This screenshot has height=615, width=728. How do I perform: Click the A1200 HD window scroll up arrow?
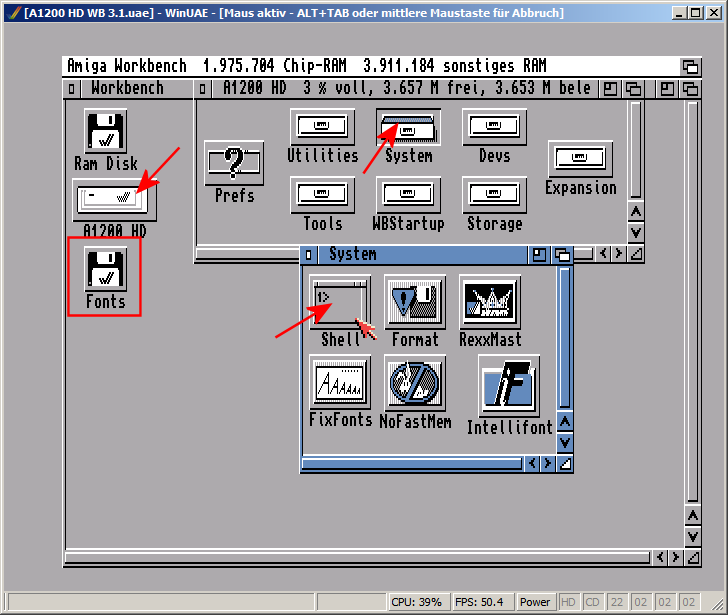(x=636, y=212)
